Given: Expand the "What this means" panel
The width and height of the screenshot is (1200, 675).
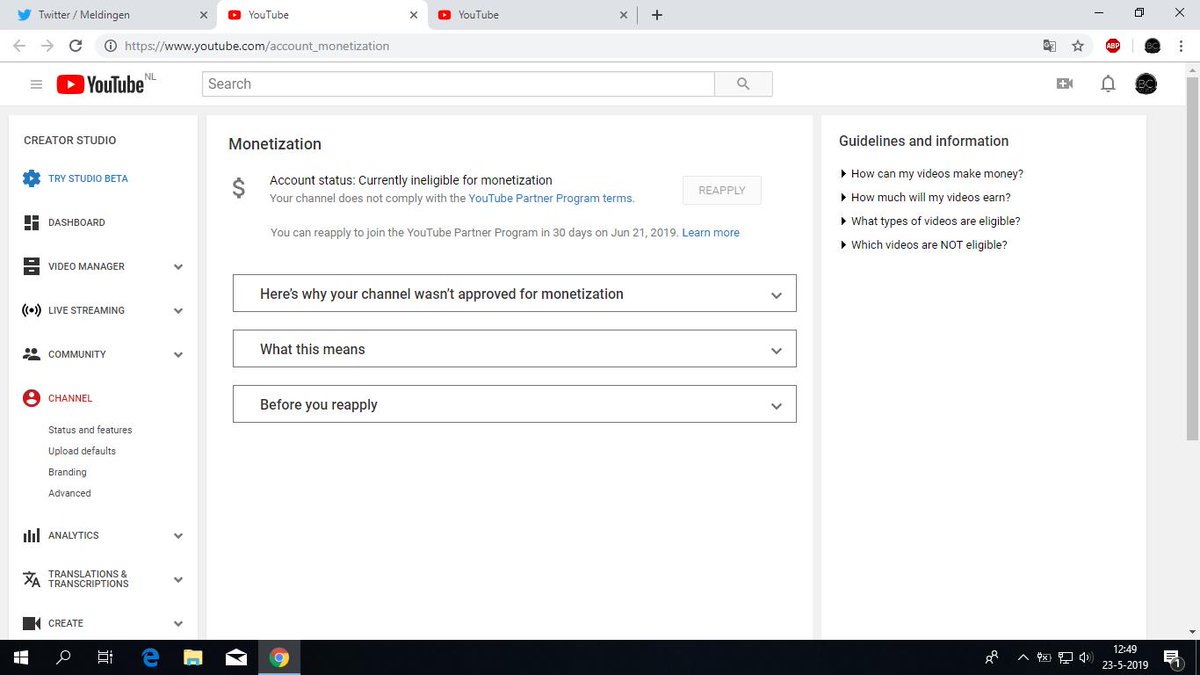Looking at the screenshot, I should [514, 349].
